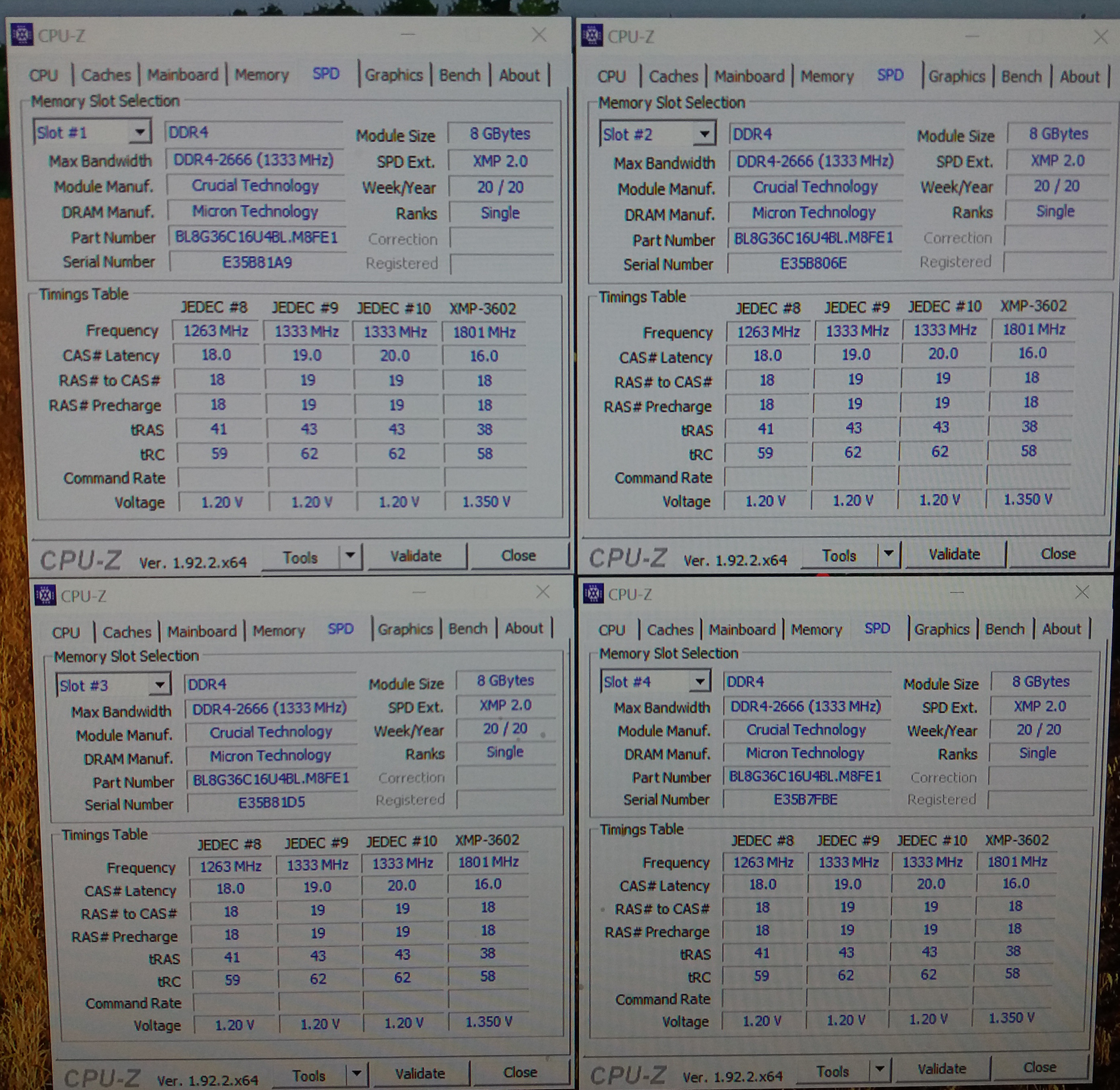Minimize the Slot #1 CPU-Z window

[x=408, y=34]
